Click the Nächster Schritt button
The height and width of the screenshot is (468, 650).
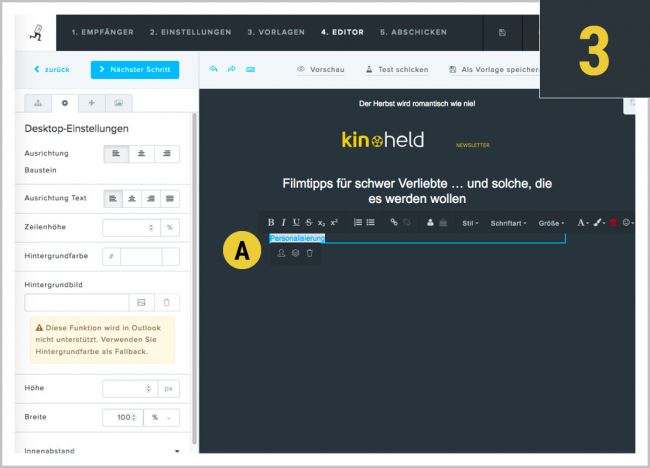coord(135,70)
